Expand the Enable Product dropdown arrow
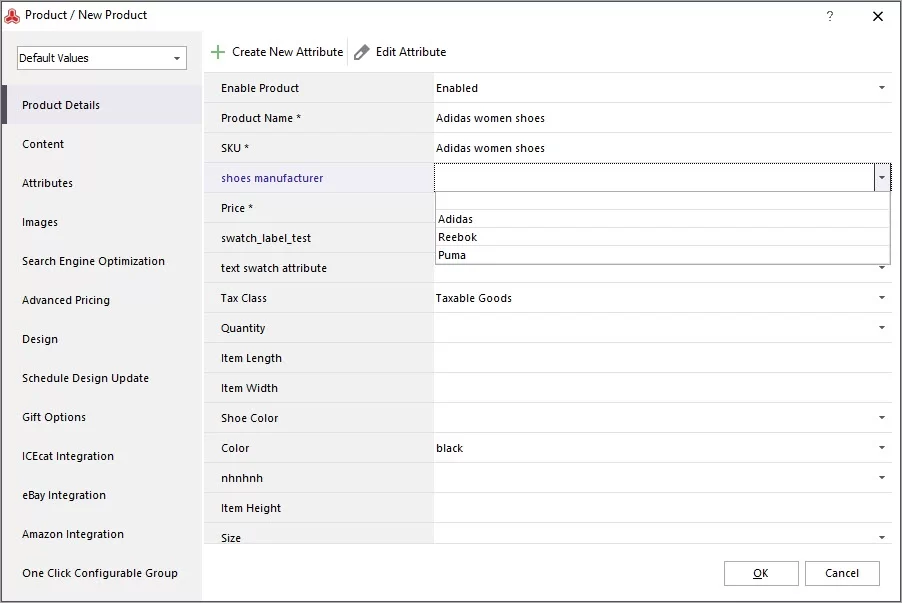This screenshot has height=603, width=902. (x=881, y=88)
